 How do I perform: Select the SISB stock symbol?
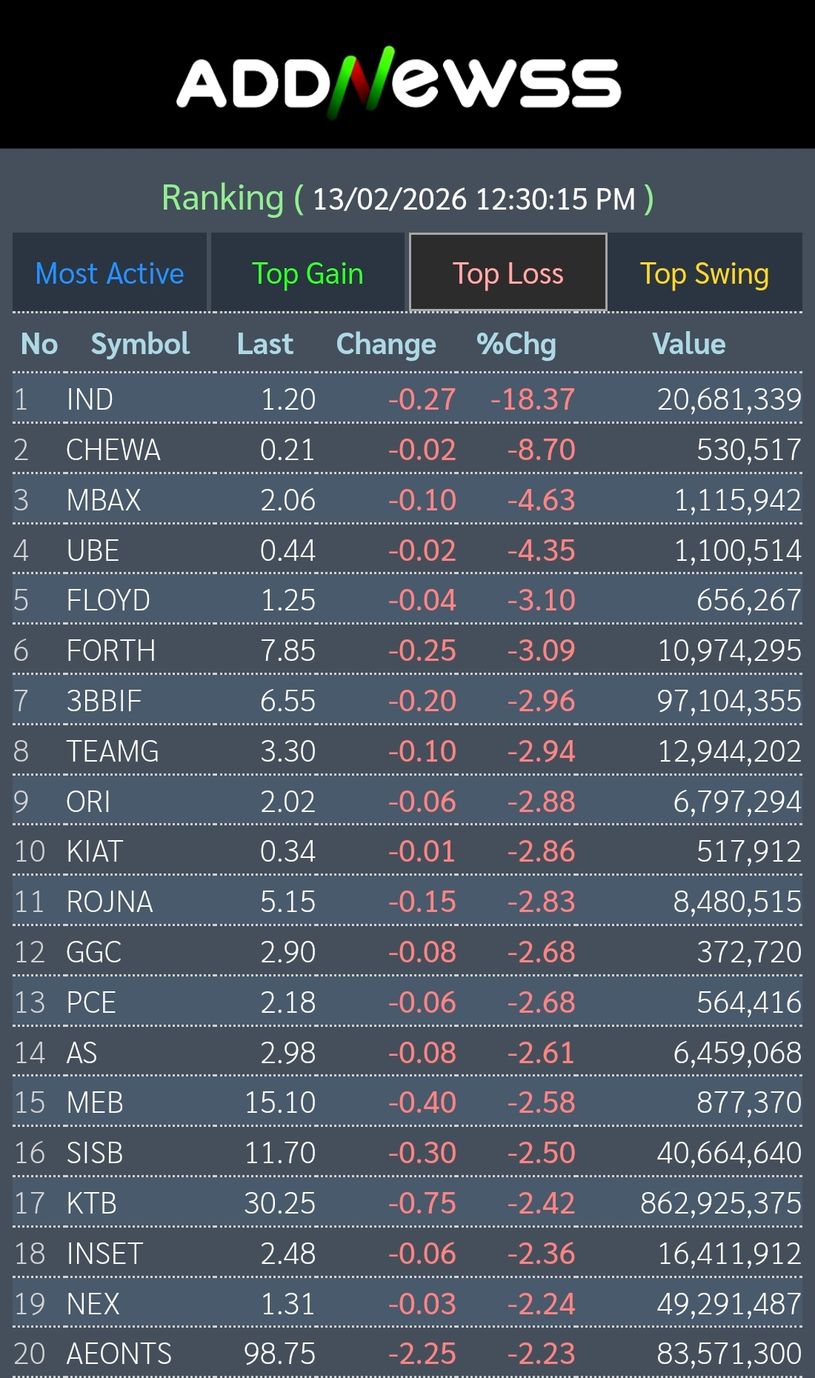pos(94,1153)
